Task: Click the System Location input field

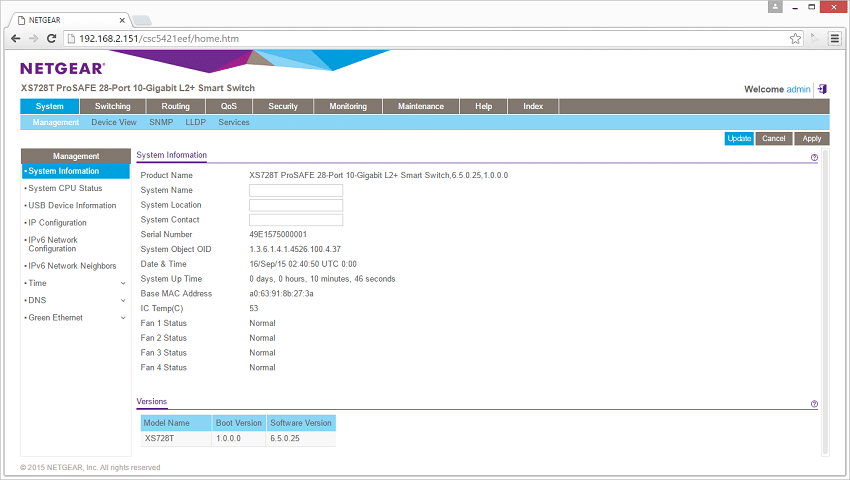Action: (296, 205)
